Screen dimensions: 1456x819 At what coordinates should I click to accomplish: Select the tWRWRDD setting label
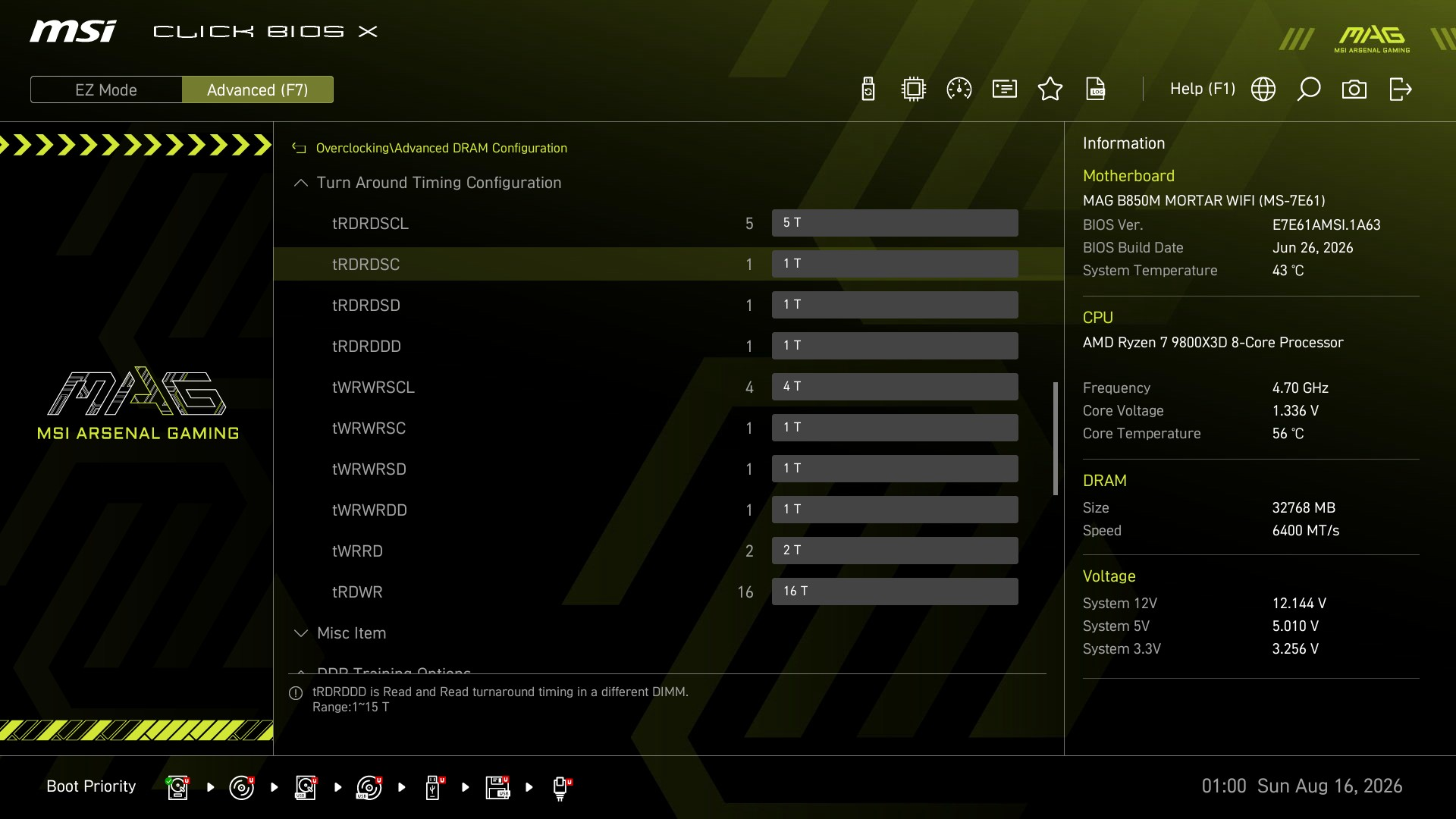(x=369, y=510)
